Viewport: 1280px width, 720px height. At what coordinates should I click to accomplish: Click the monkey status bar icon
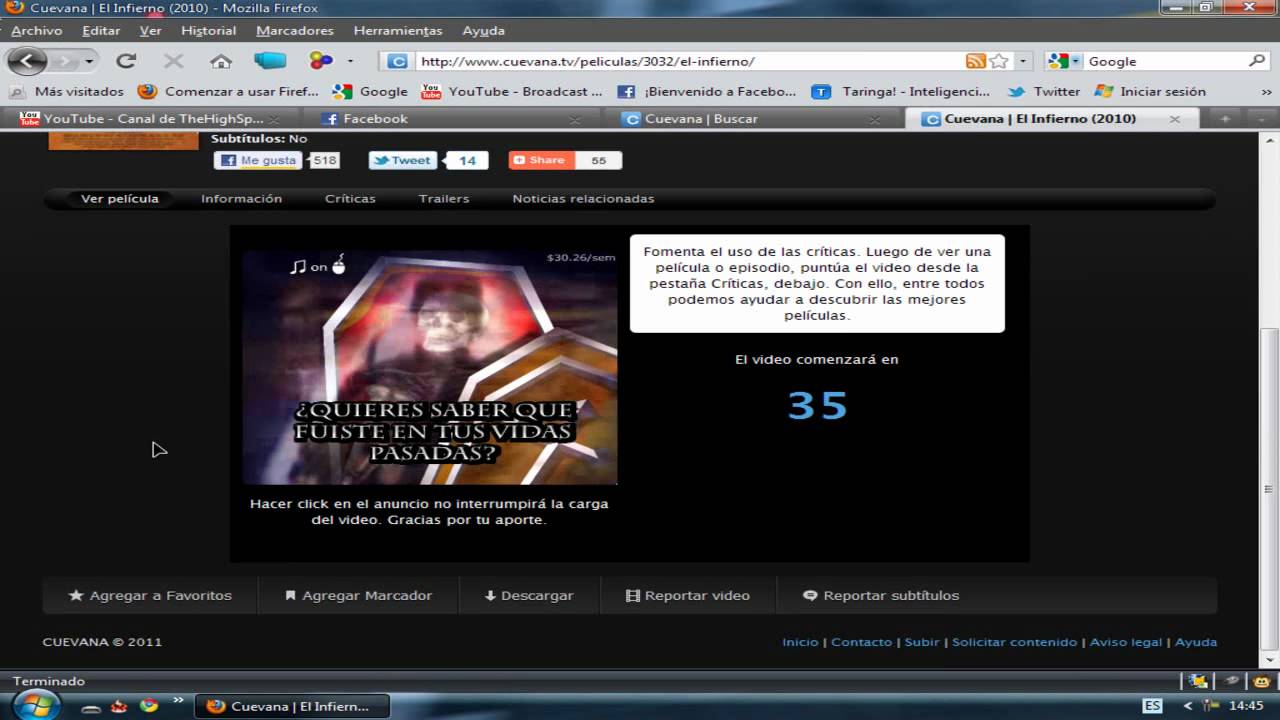(1262, 681)
